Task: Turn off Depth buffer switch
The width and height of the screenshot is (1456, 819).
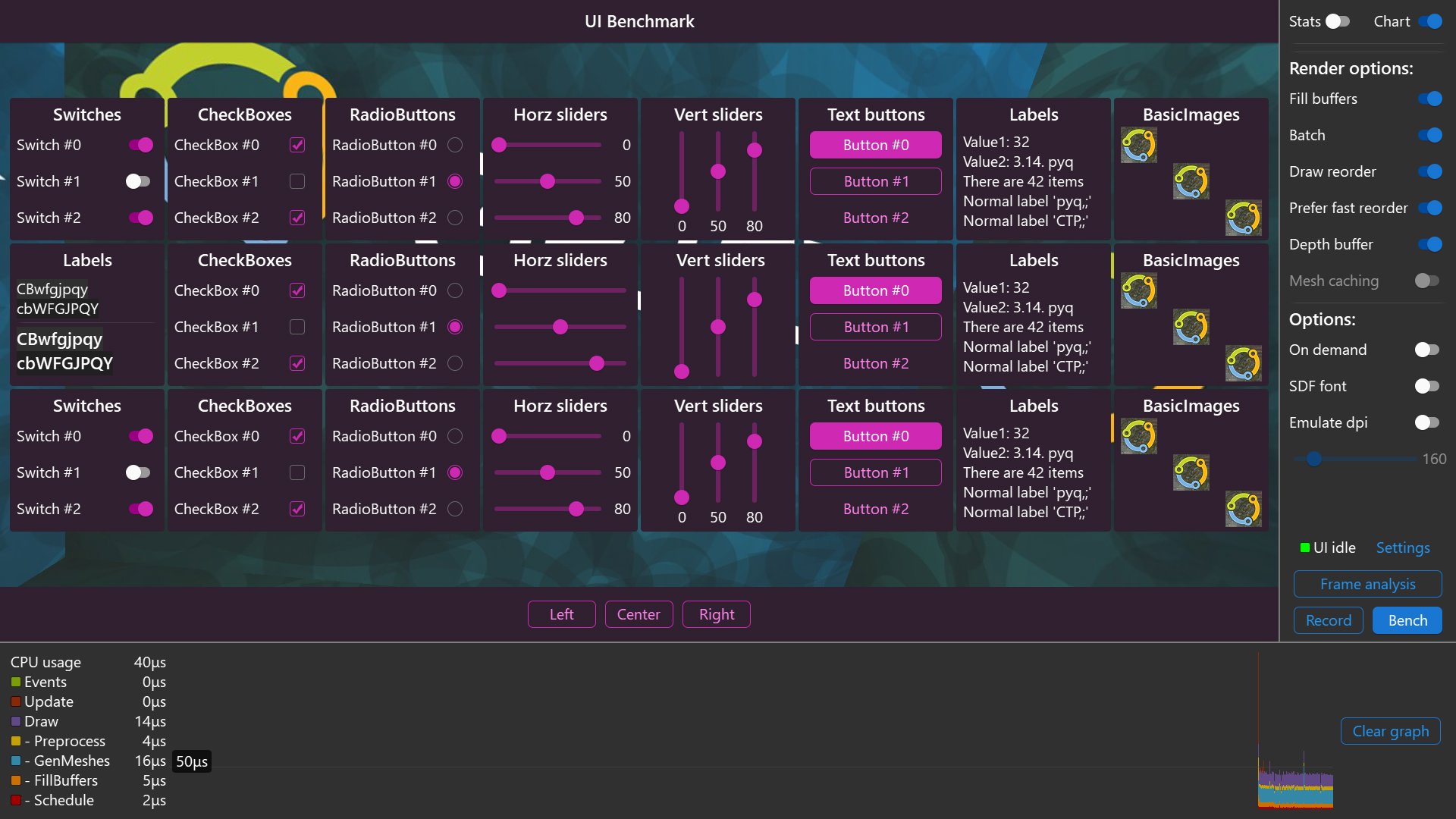Action: (x=1429, y=244)
